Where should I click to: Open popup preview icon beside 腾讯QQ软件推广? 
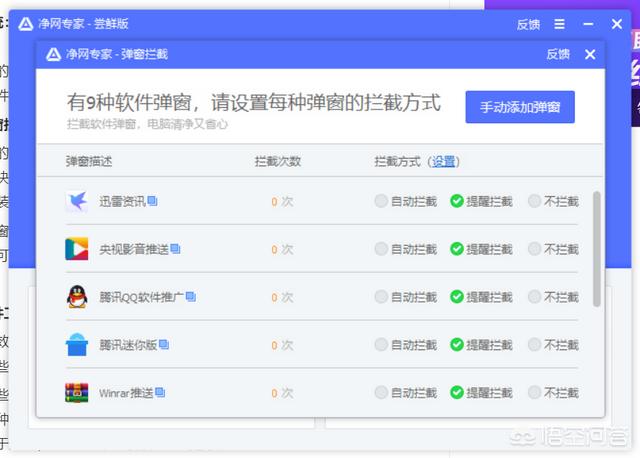tap(191, 296)
